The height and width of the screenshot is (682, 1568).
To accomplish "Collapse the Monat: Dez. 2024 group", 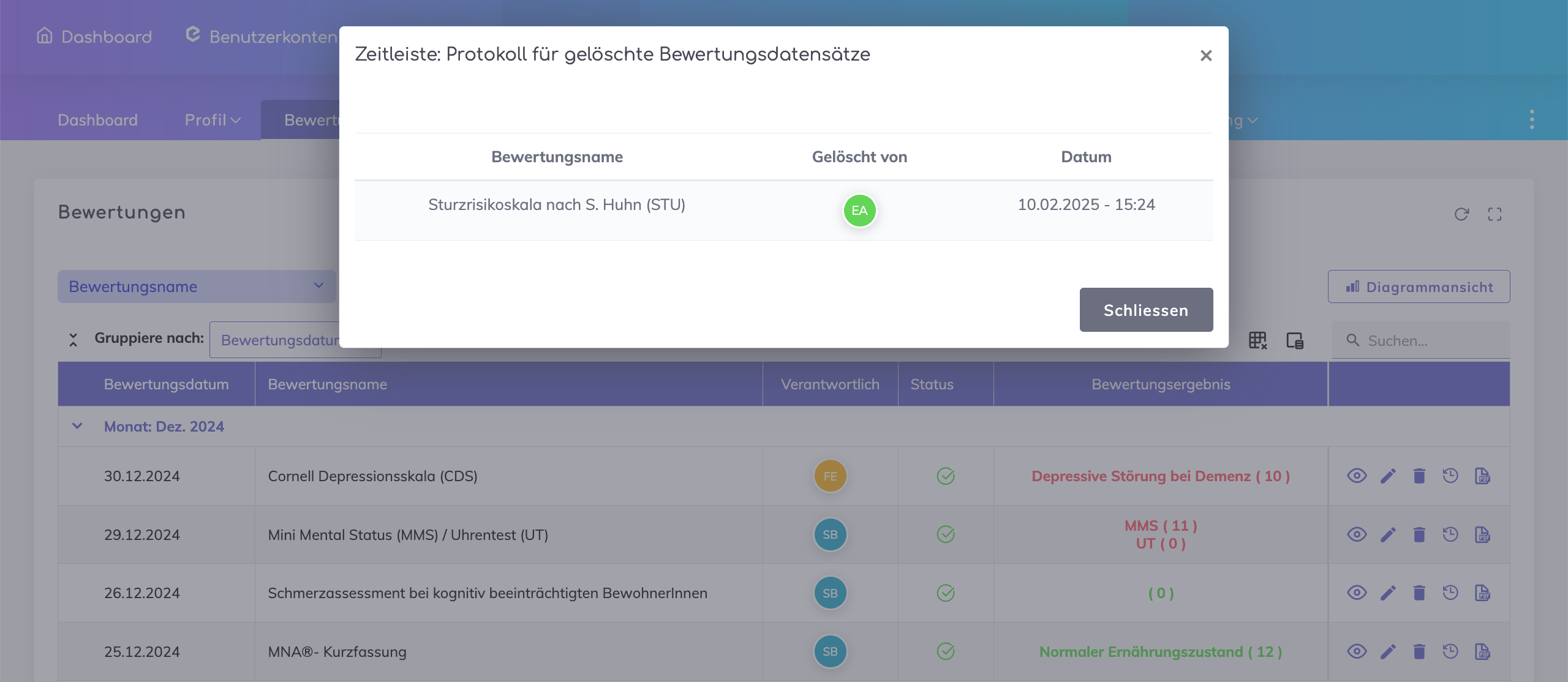I will pos(77,426).
